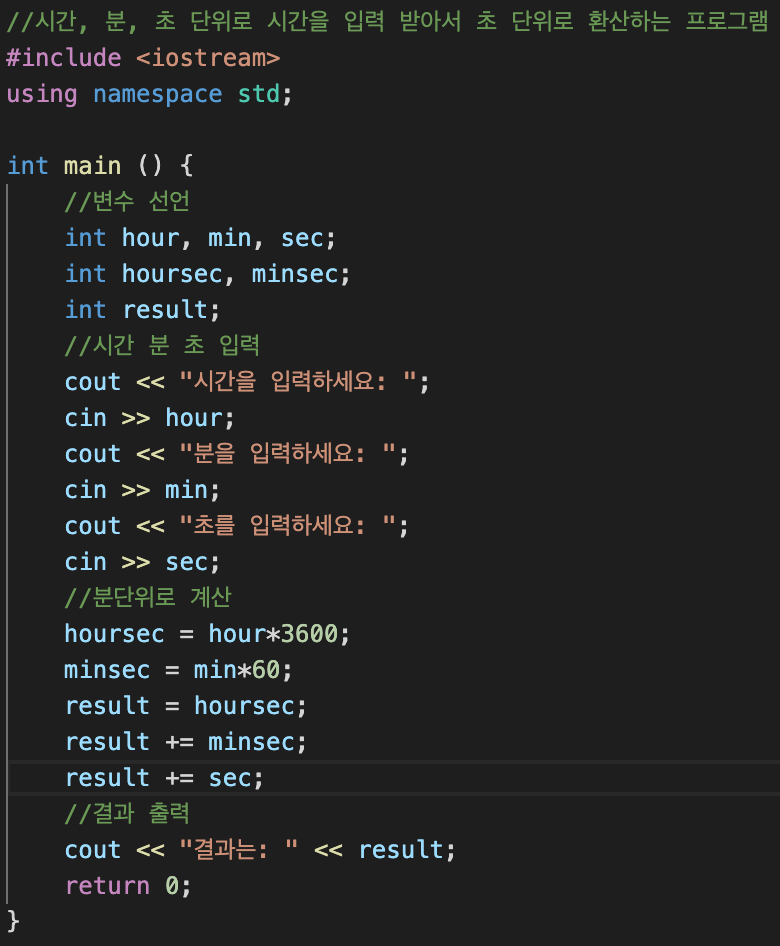Click the highlighted 'result += sec;' line
This screenshot has height=946, width=780.
click(163, 778)
